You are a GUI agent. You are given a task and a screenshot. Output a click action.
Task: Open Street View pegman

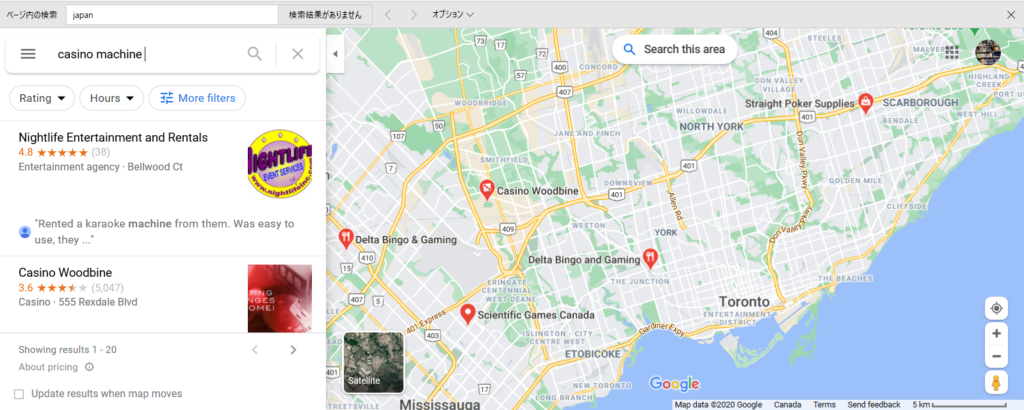pyautogui.click(x=996, y=383)
